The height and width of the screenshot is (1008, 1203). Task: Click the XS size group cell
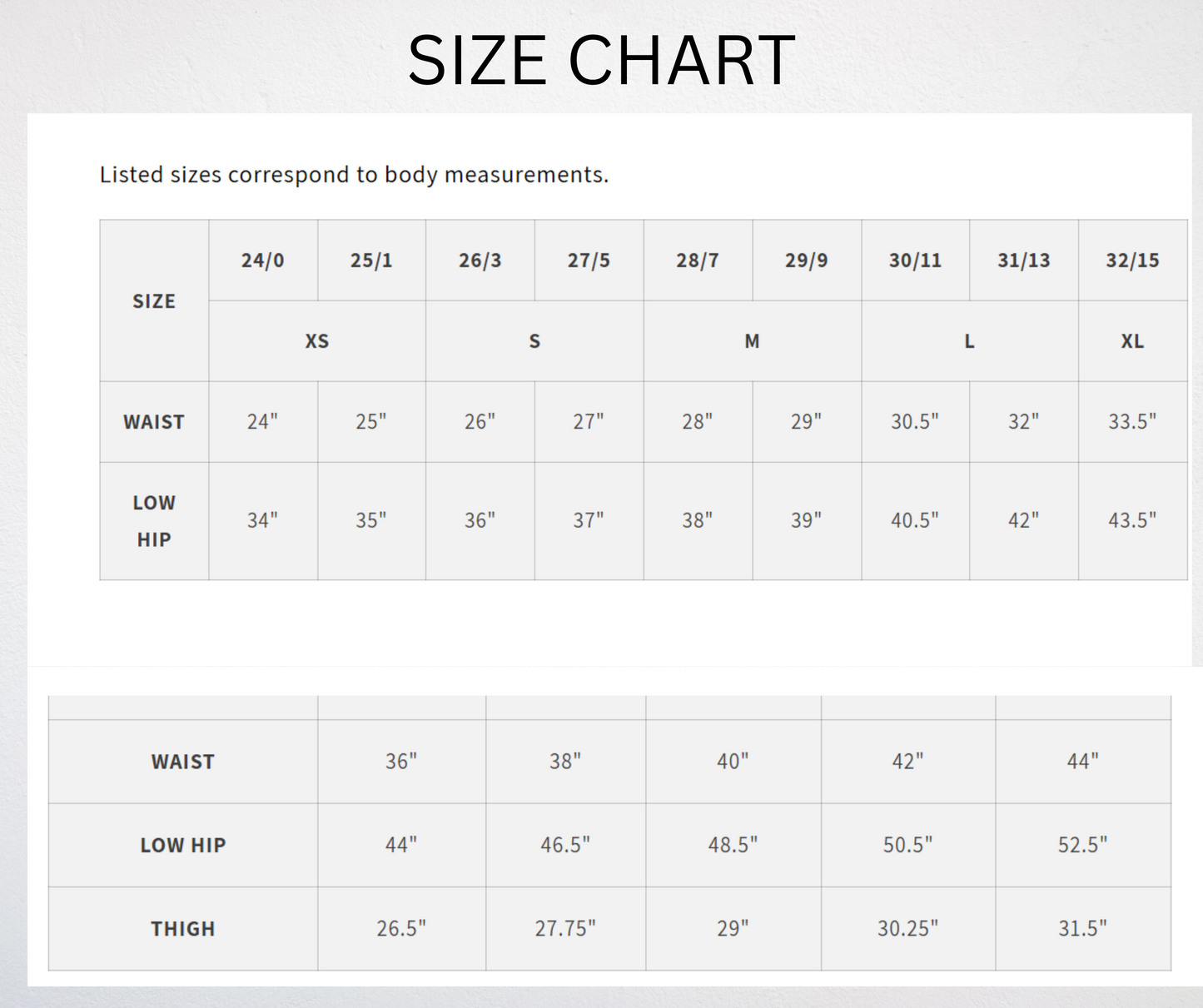pos(317,341)
